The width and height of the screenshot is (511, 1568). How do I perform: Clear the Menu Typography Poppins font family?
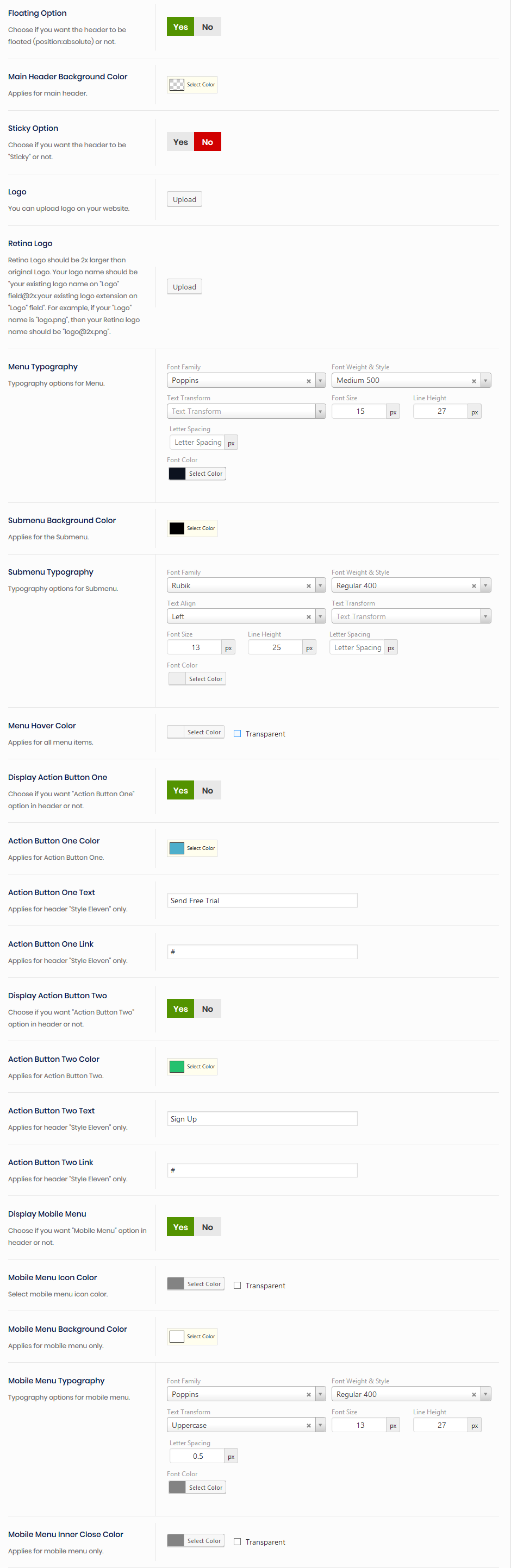[308, 381]
